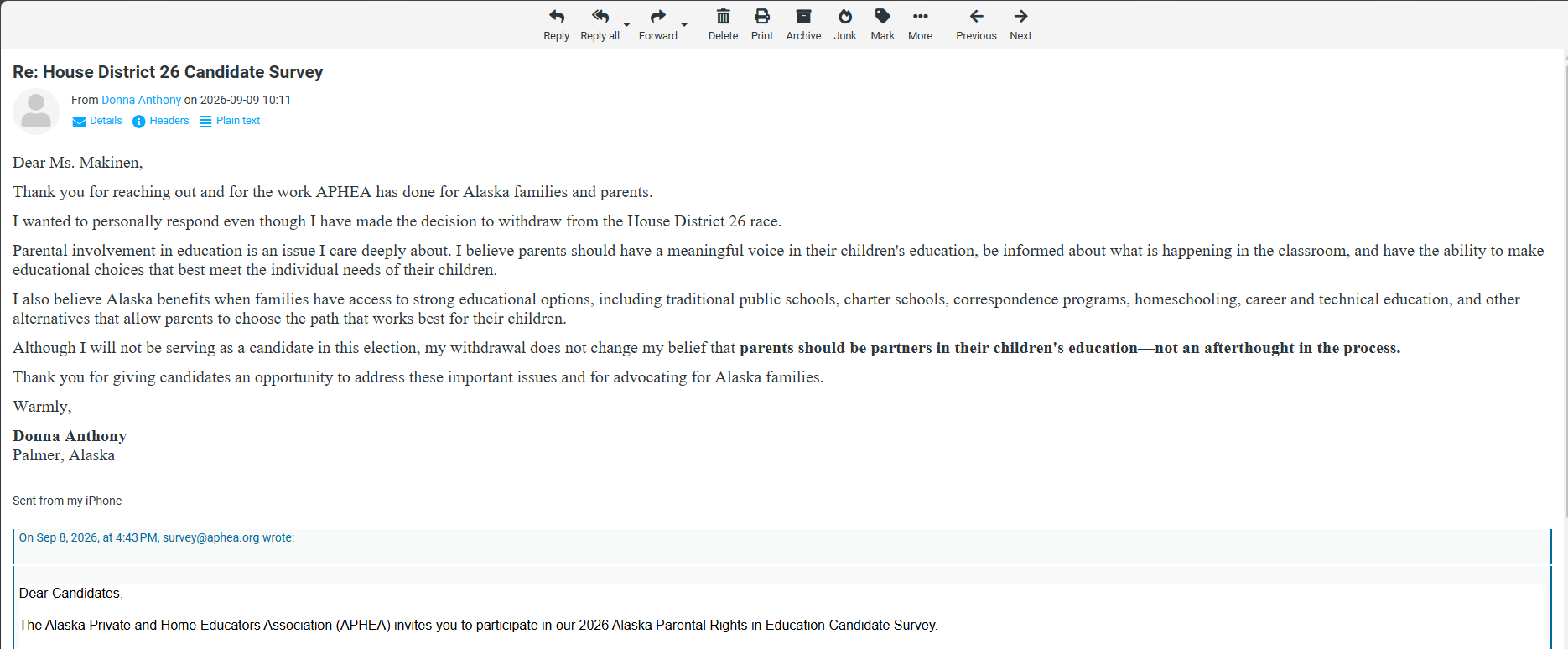
Task: Delete the current email
Action: (x=723, y=25)
